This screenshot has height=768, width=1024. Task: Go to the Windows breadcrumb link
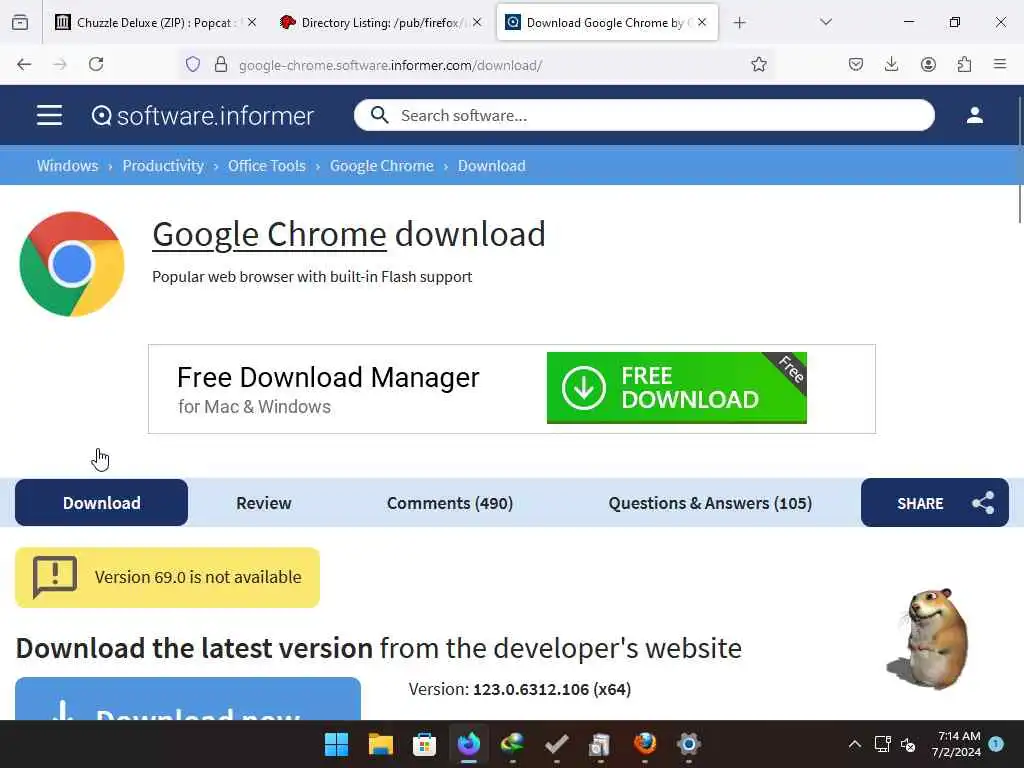coord(67,166)
